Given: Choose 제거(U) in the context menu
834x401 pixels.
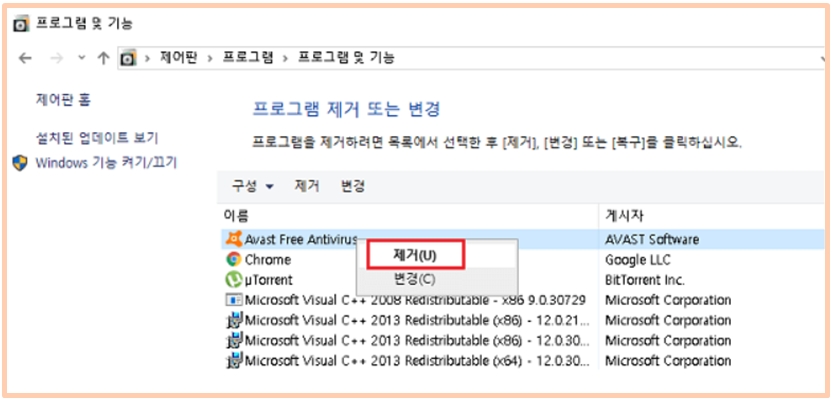Looking at the screenshot, I should (415, 255).
